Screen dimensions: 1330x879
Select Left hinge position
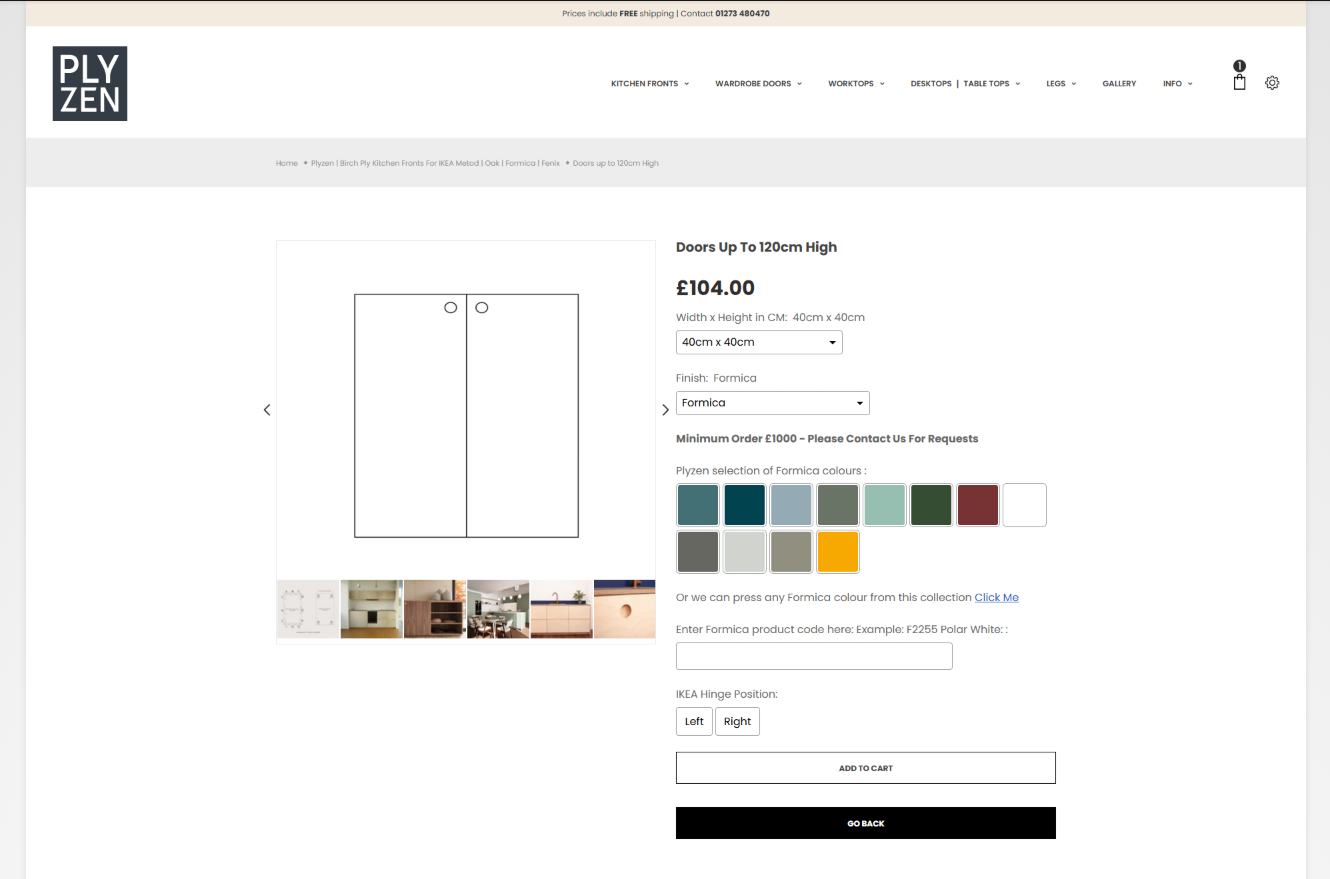694,721
